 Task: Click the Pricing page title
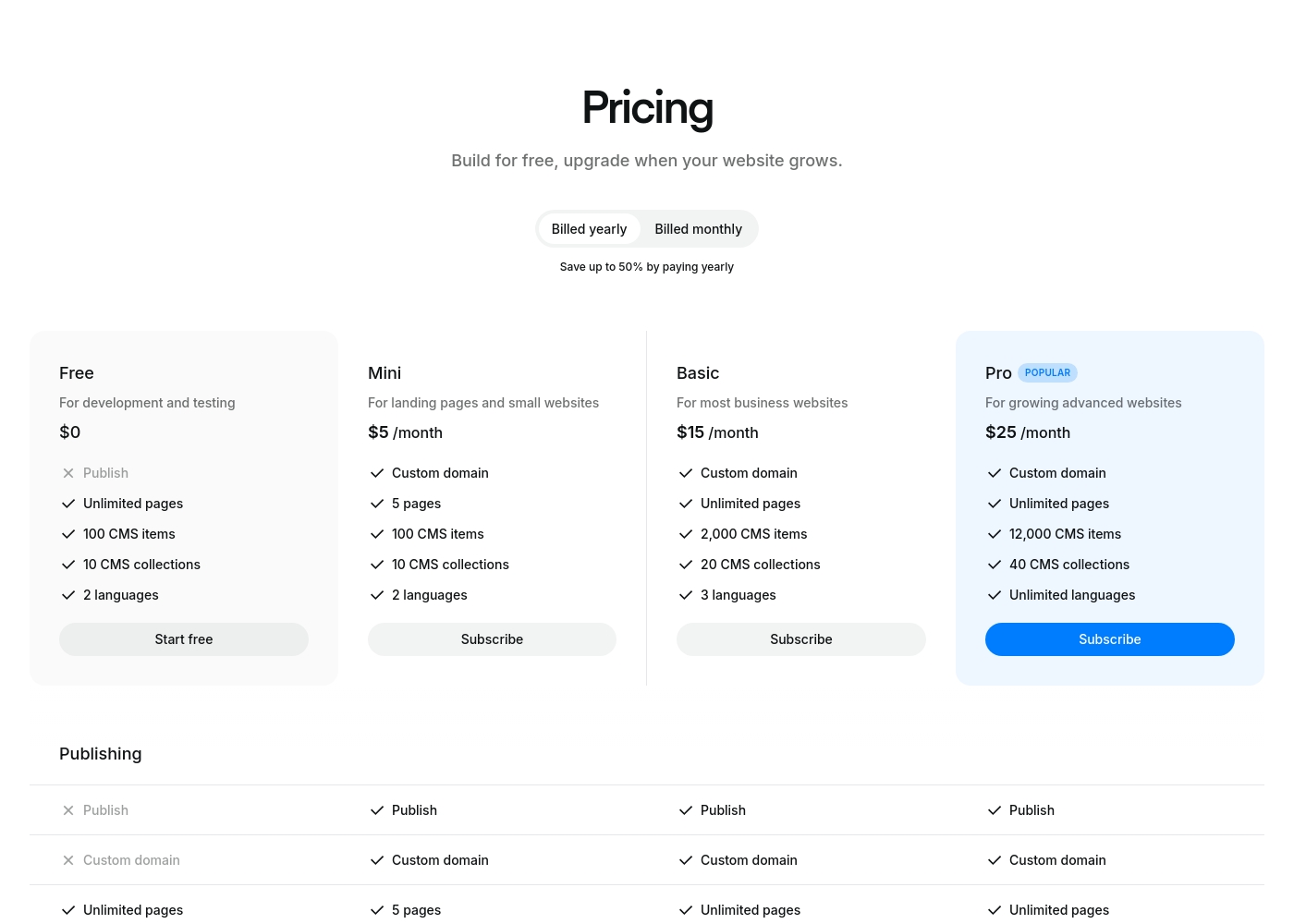point(647,109)
